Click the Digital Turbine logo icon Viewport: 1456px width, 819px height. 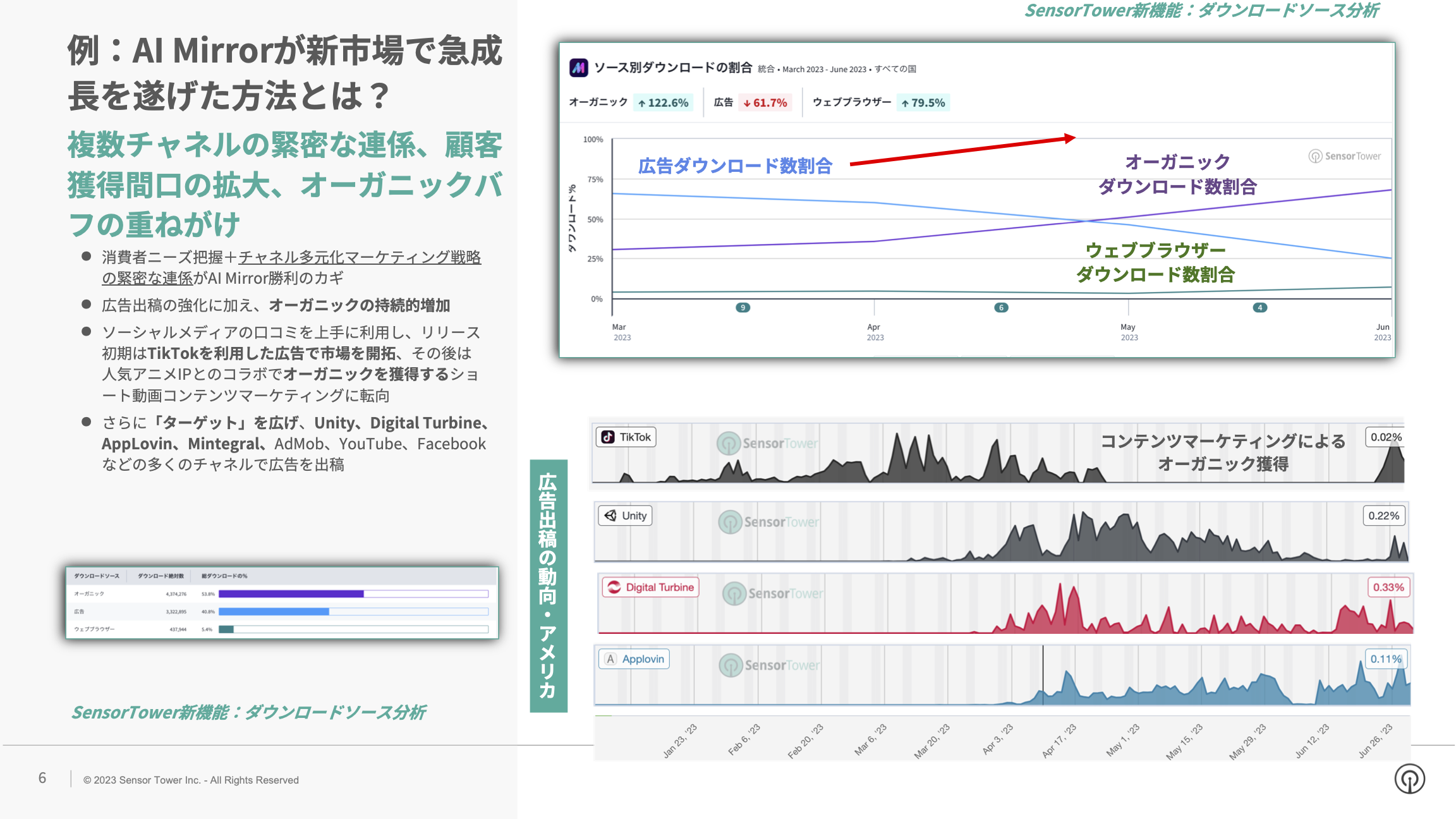614,587
